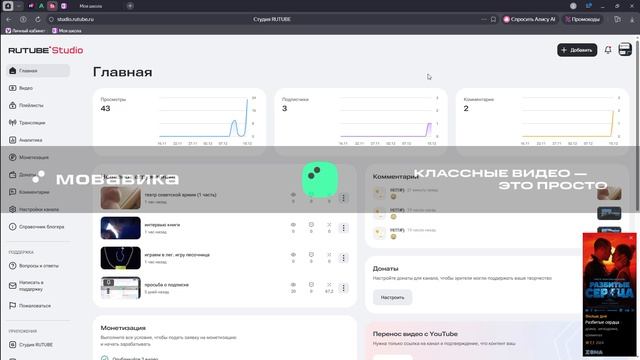Open the three-dot menu for играем в лег. игру песочница

(343, 258)
